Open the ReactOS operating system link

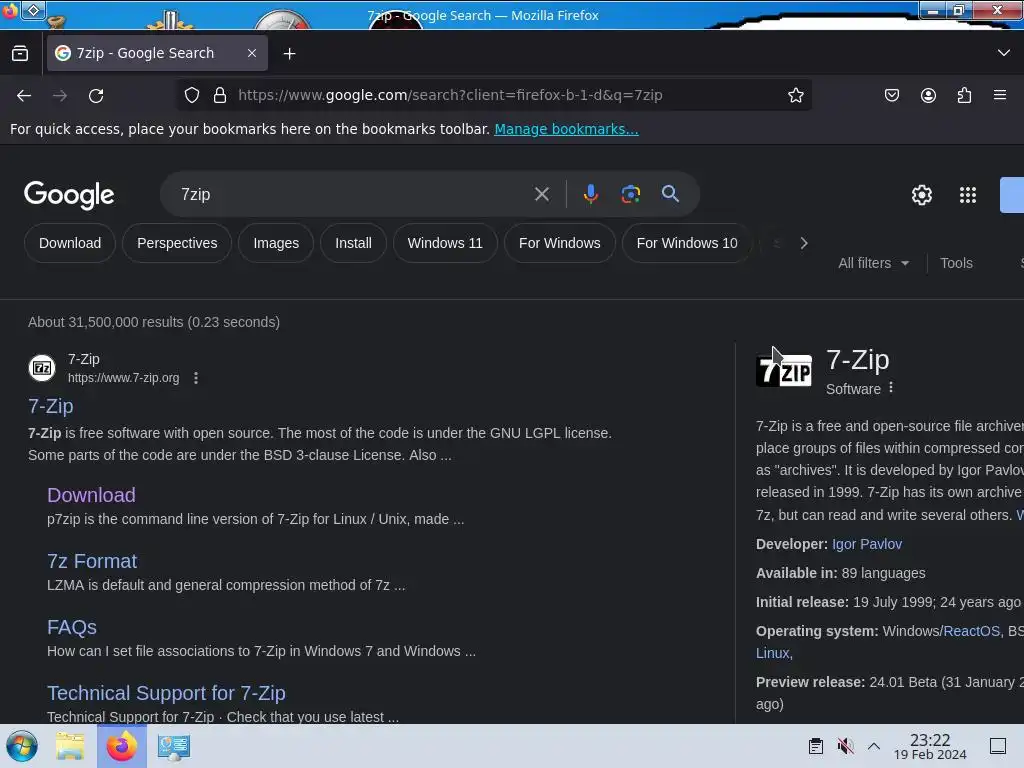[972, 631]
